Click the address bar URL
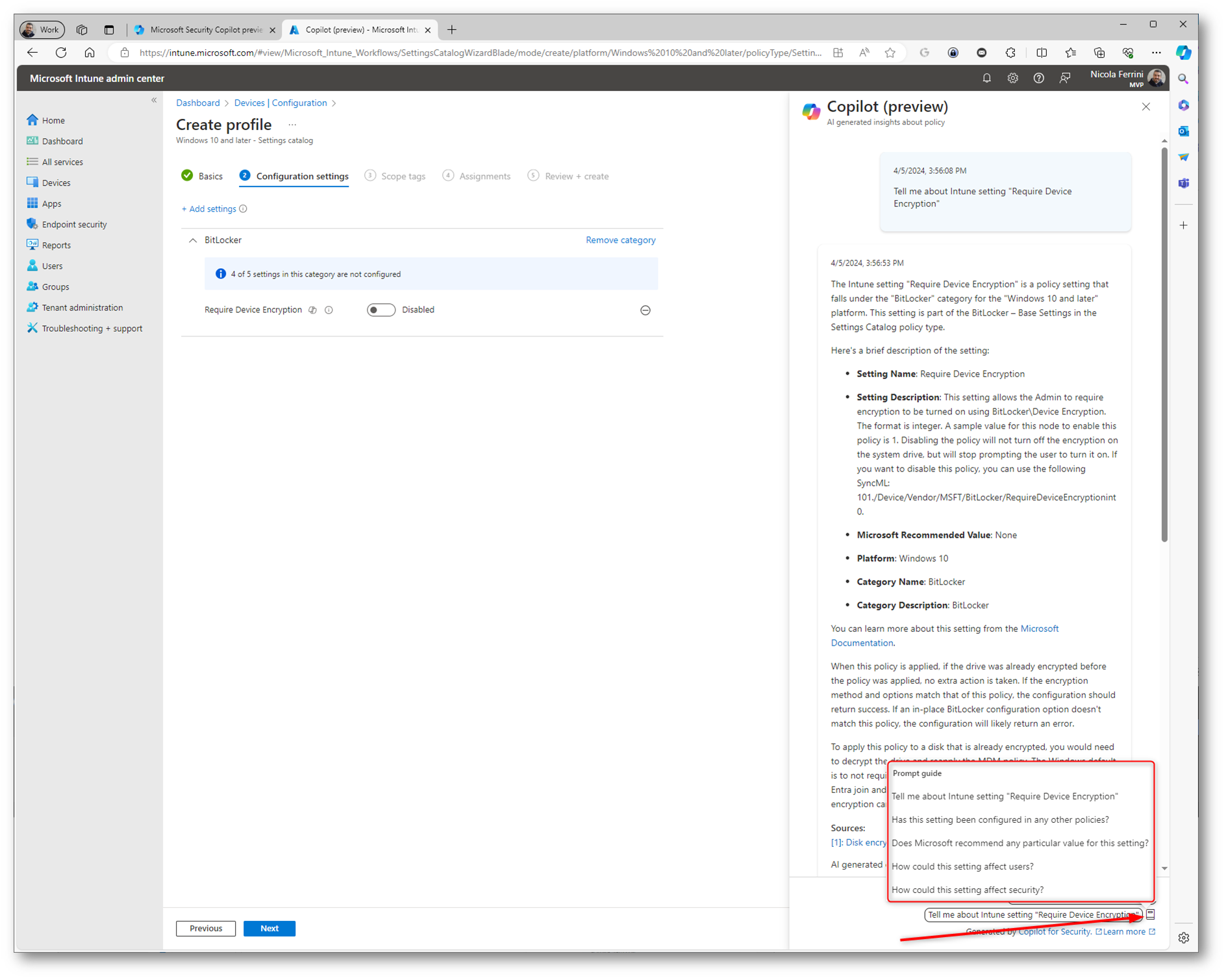 click(x=481, y=53)
